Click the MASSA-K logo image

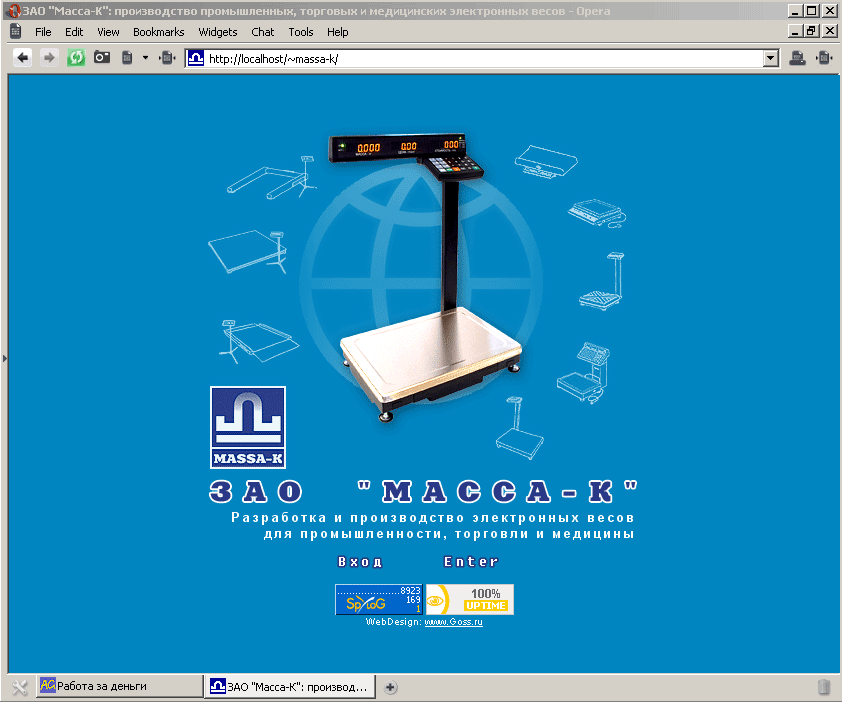(x=248, y=428)
